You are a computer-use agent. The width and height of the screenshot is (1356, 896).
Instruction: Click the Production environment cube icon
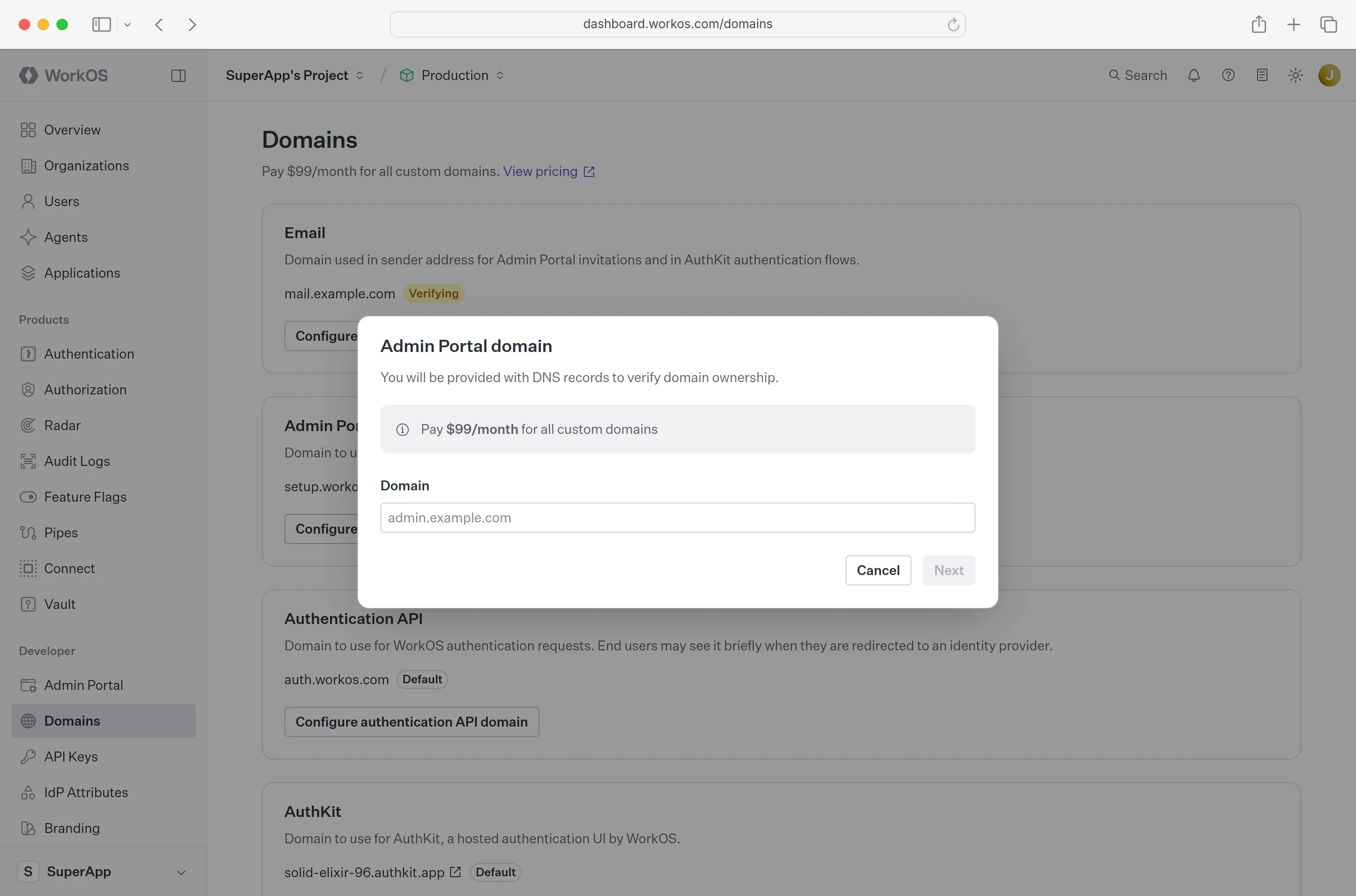coord(406,75)
